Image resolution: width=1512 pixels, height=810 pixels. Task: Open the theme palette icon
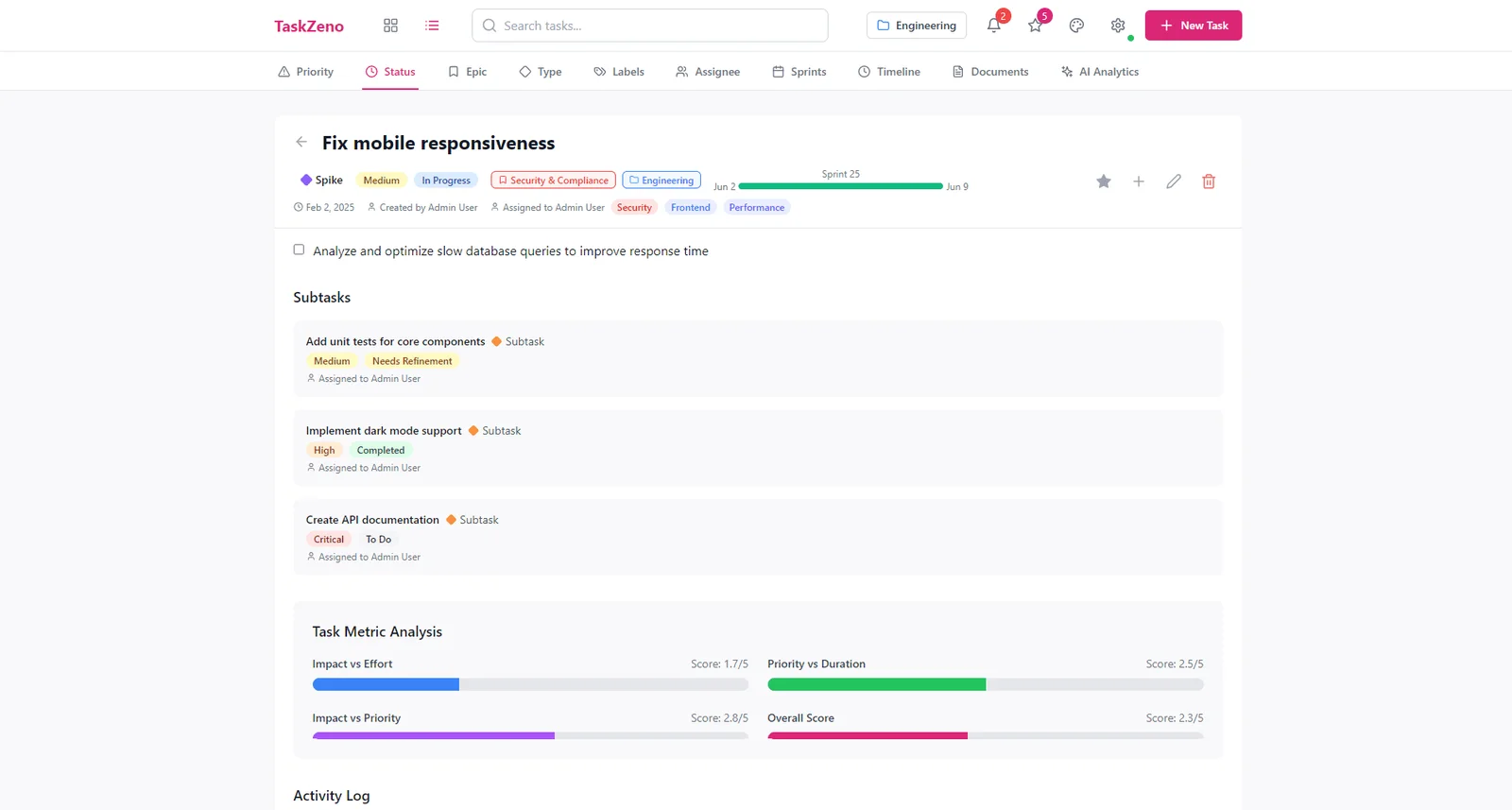point(1076,26)
